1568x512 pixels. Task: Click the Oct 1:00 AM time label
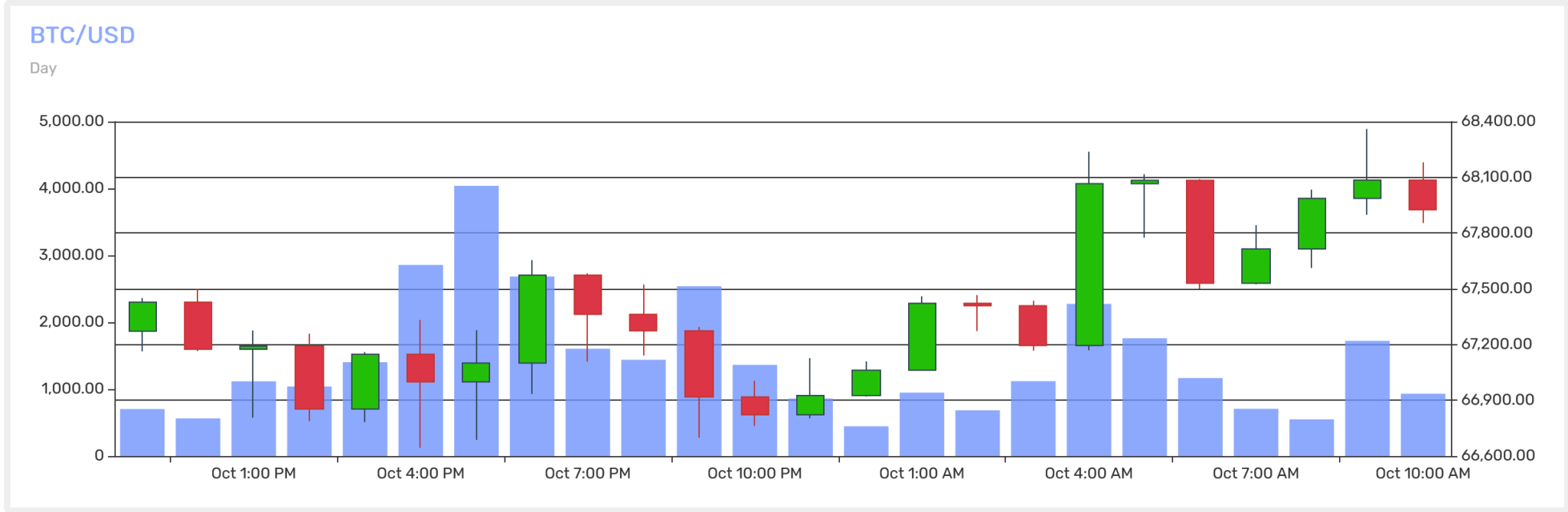click(922, 474)
